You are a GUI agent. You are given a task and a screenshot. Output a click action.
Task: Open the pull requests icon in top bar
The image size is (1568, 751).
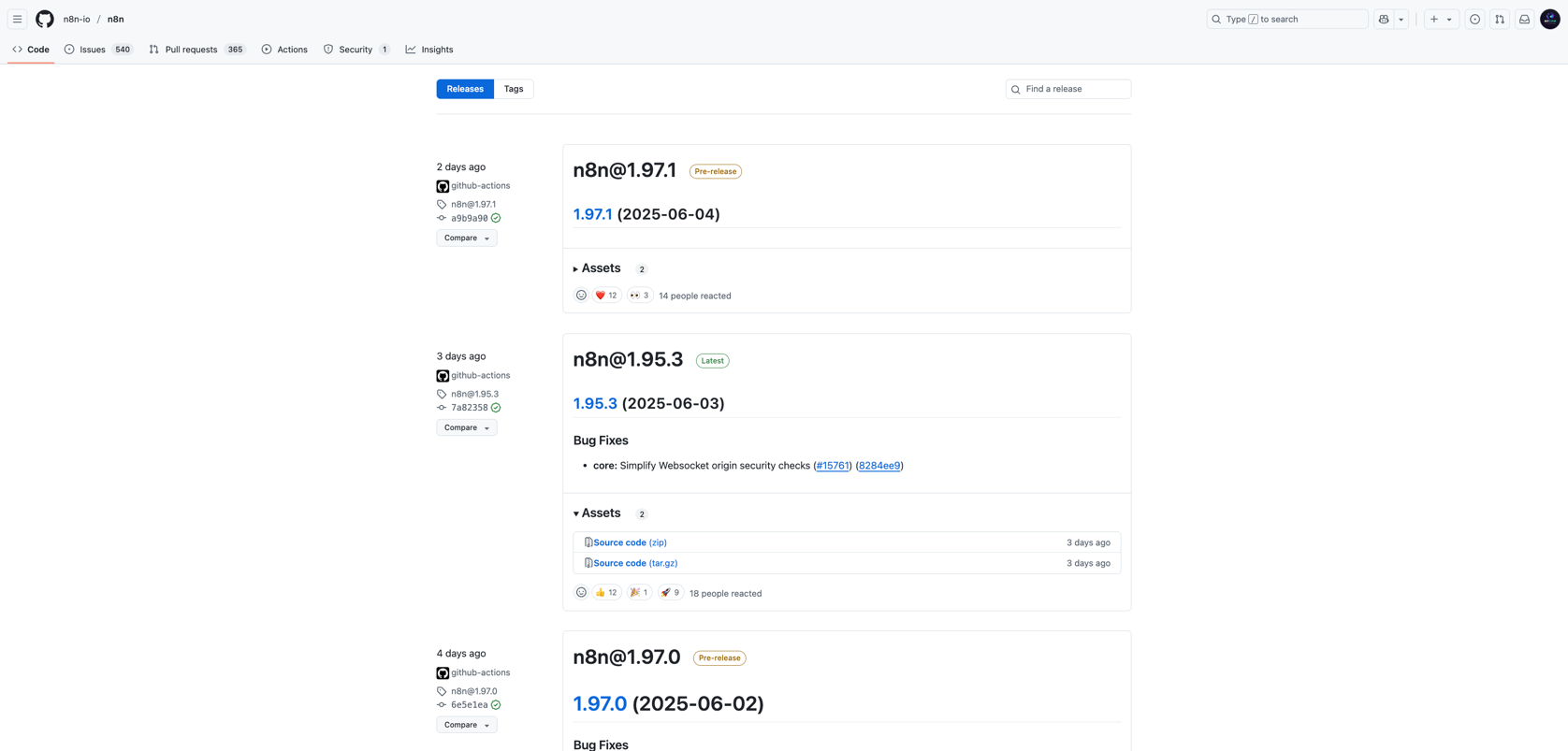(x=1500, y=19)
